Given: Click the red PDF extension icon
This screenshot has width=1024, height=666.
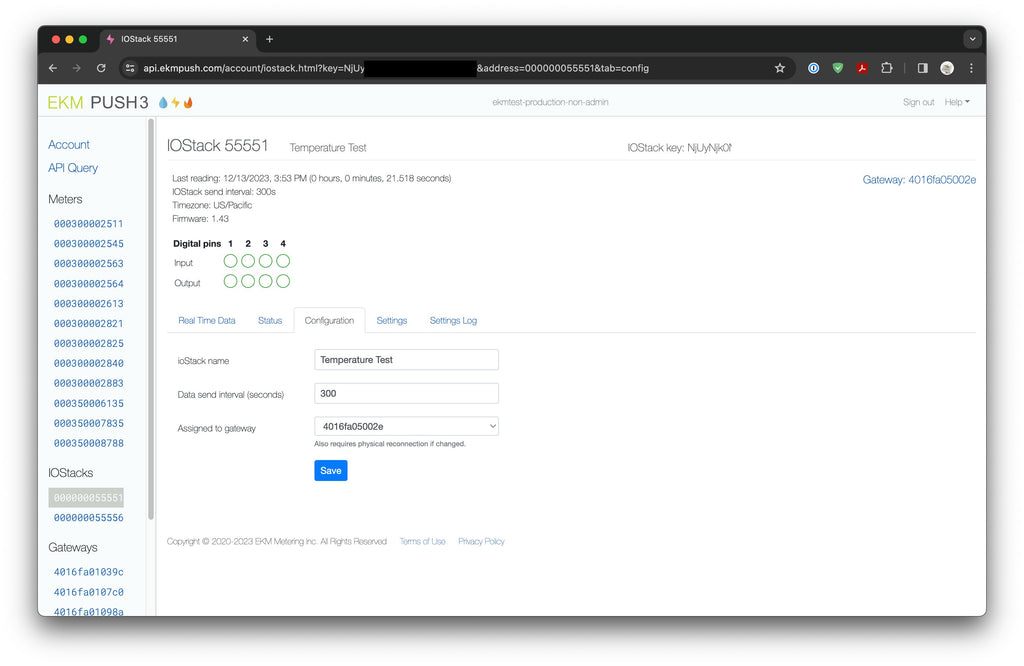Looking at the screenshot, I should (862, 68).
